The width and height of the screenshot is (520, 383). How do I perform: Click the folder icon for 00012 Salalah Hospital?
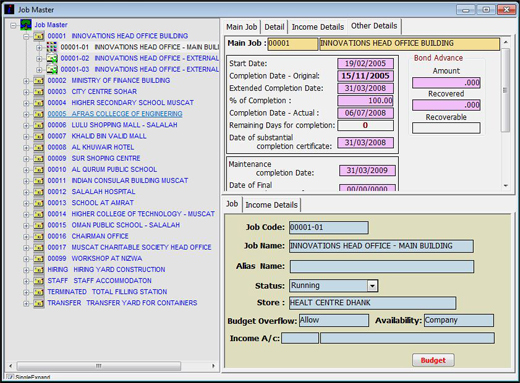coord(39,192)
